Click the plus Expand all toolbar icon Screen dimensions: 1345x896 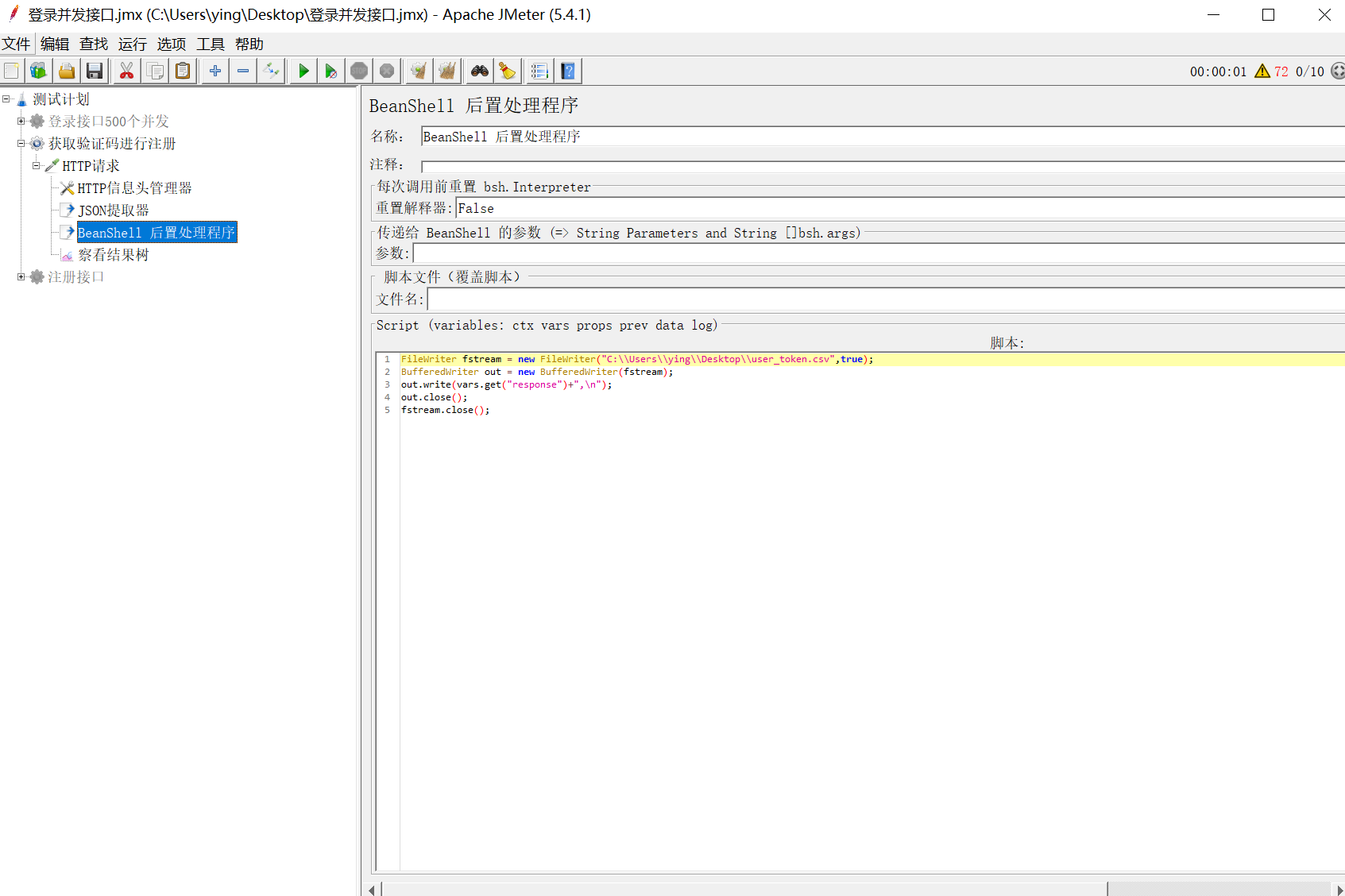[215, 71]
